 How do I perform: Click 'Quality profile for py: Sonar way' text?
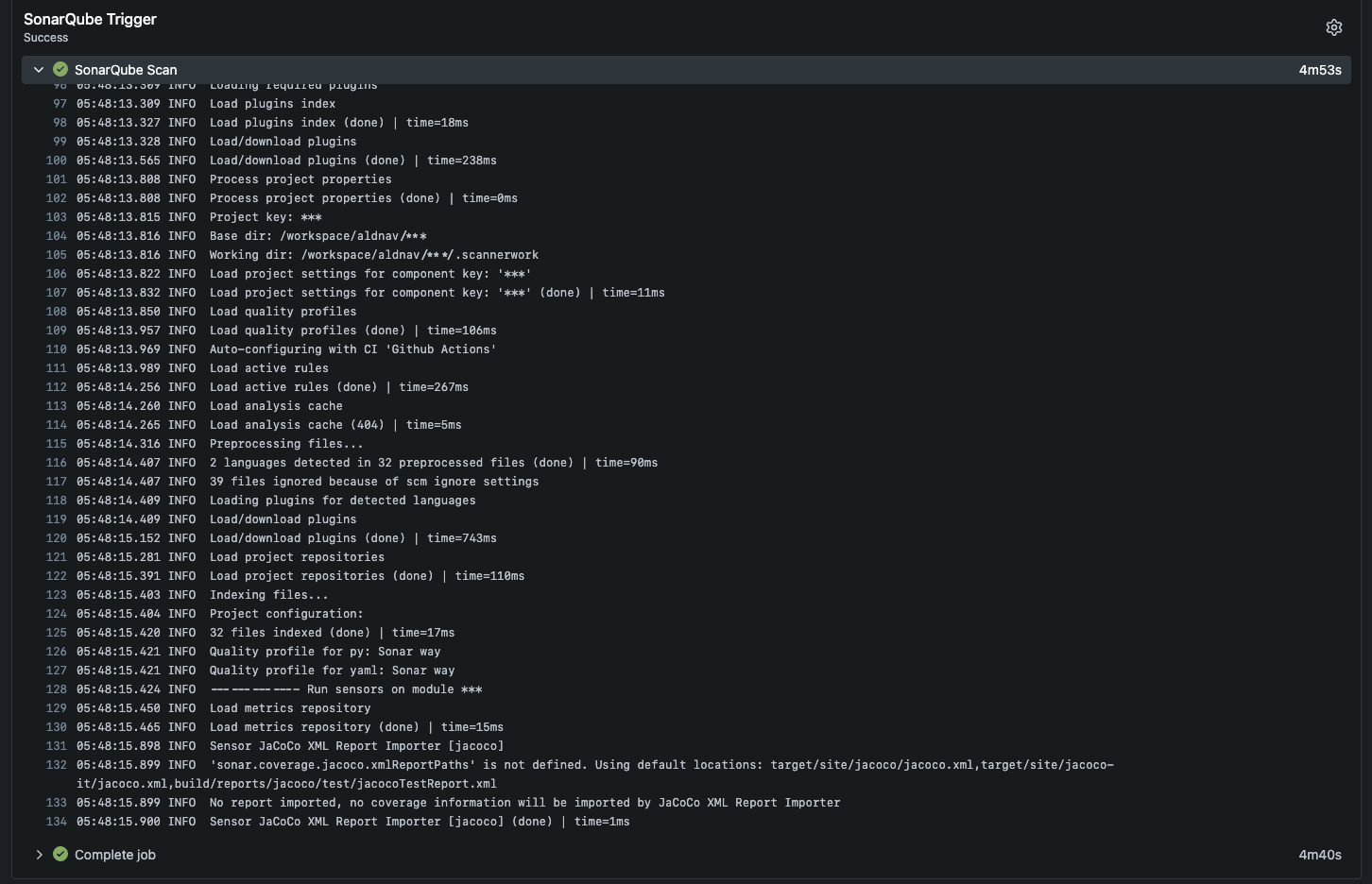coord(325,652)
